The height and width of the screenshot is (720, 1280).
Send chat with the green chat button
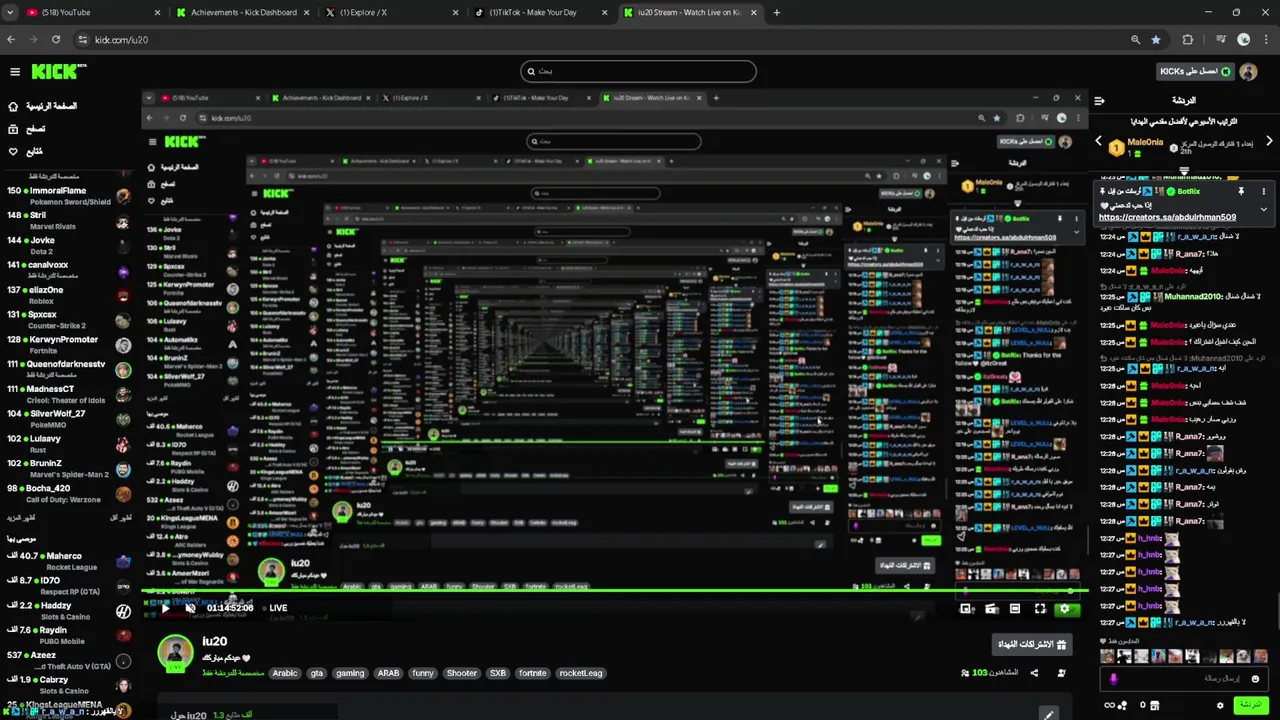pyautogui.click(x=1250, y=705)
